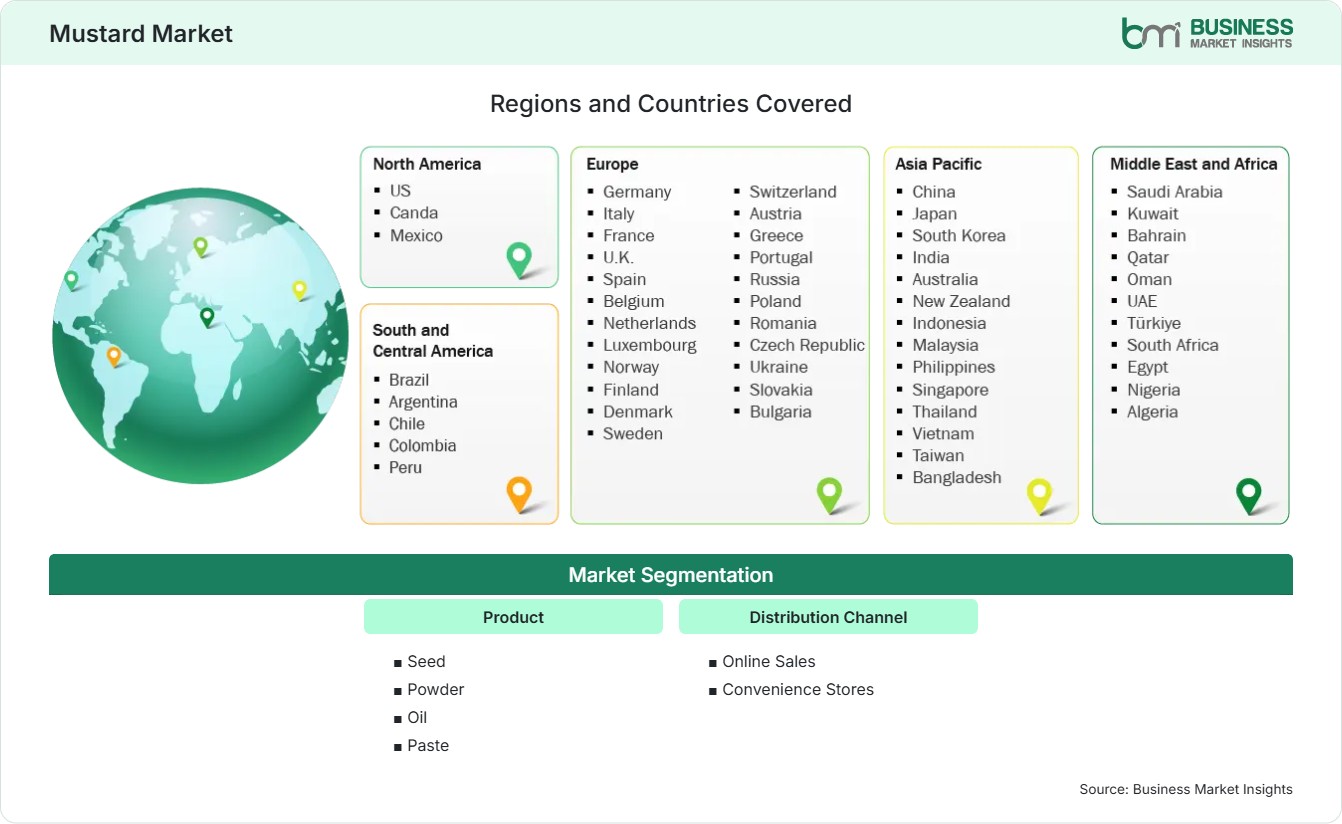The width and height of the screenshot is (1342, 824).
Task: Click the orange pin on the globe
Action: click(114, 356)
